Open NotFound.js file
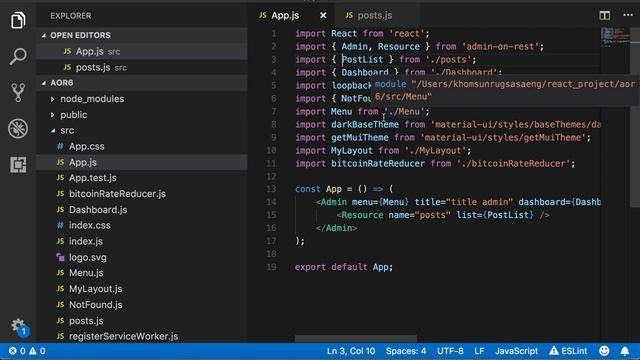The width and height of the screenshot is (640, 360). coord(96,305)
